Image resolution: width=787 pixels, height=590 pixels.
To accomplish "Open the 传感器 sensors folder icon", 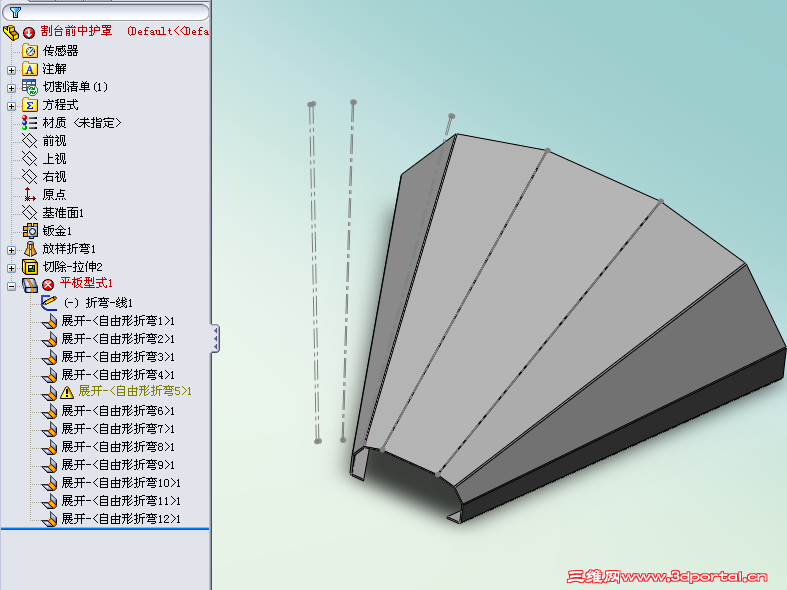I will (x=30, y=51).
